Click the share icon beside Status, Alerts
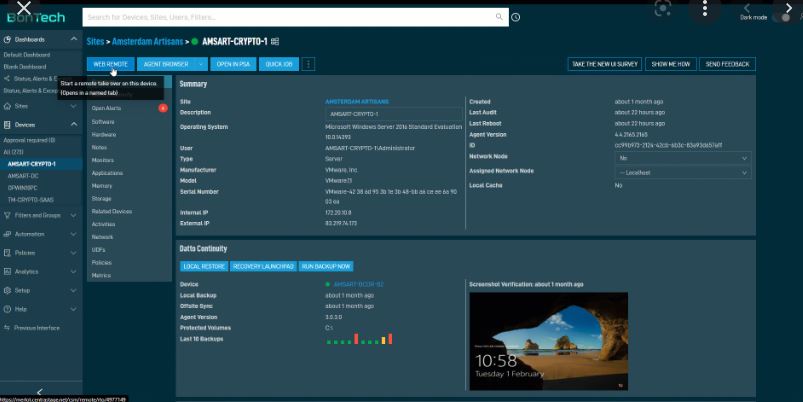The image size is (803, 402). click(7, 78)
